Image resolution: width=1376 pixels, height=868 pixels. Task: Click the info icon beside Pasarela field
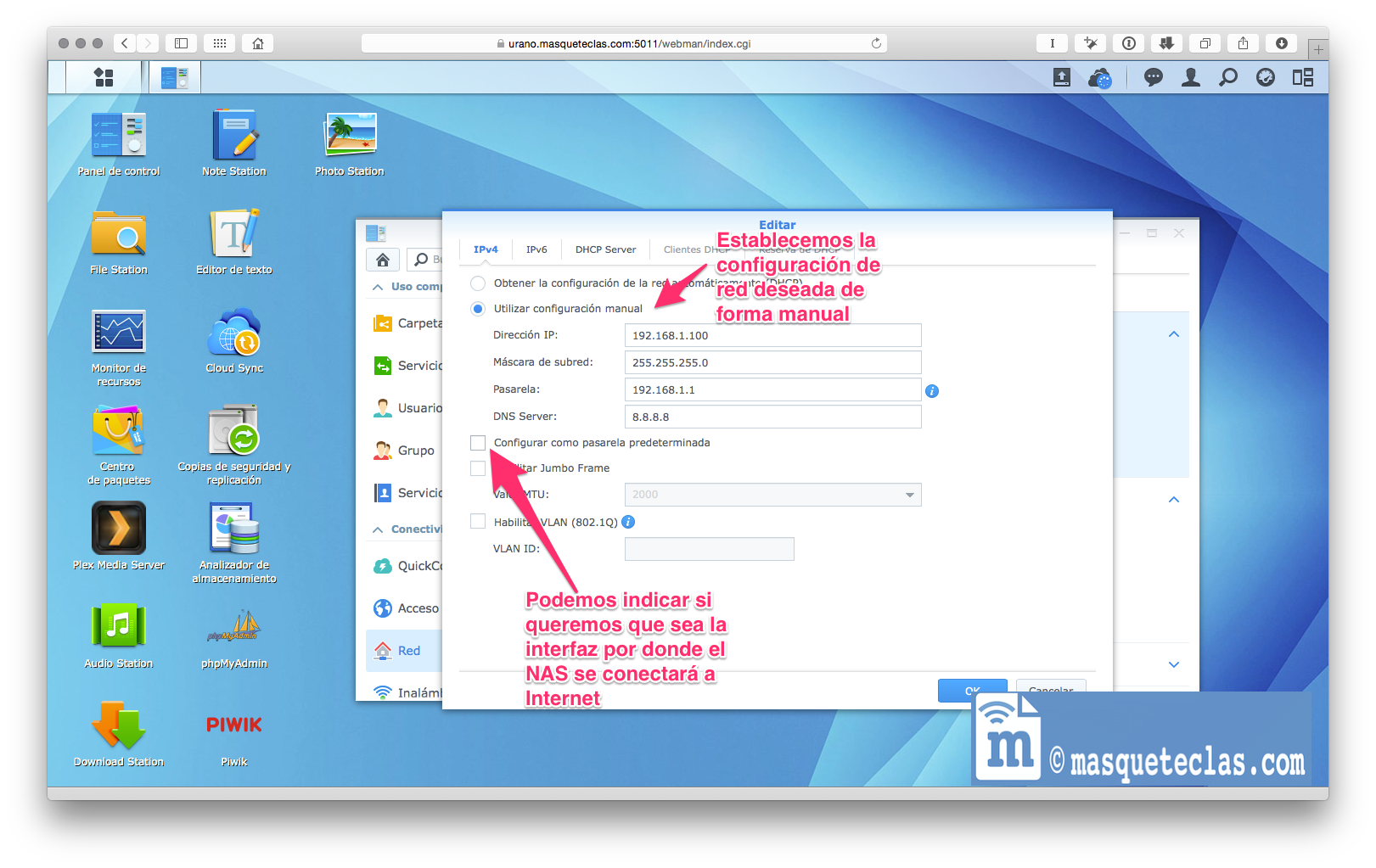pyautogui.click(x=932, y=391)
